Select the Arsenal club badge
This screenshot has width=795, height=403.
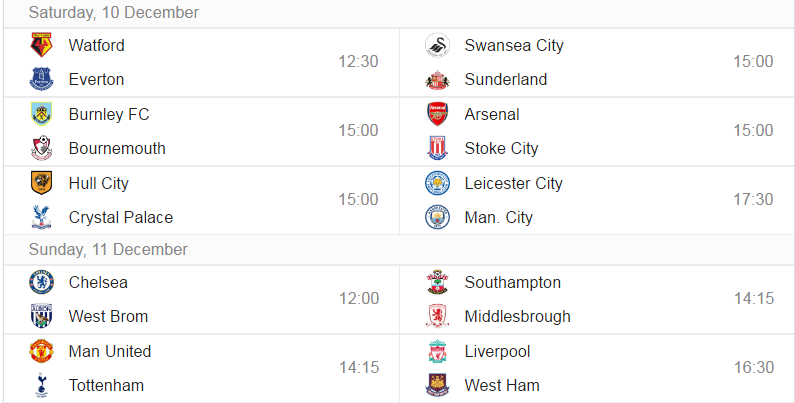438,114
